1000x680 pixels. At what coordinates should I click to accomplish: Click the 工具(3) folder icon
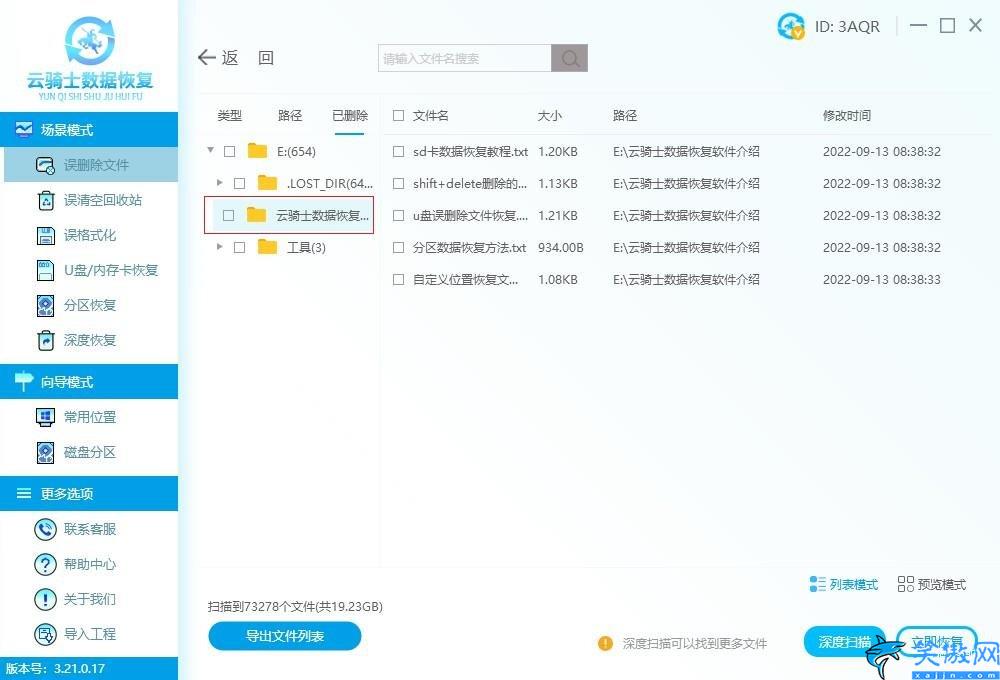coord(268,247)
